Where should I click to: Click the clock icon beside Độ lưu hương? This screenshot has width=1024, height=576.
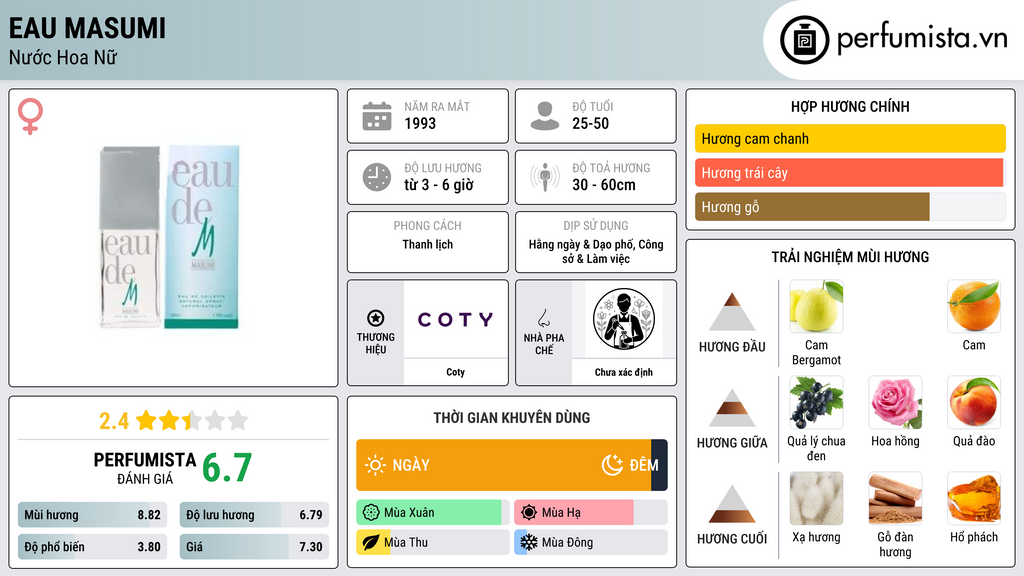pyautogui.click(x=377, y=177)
